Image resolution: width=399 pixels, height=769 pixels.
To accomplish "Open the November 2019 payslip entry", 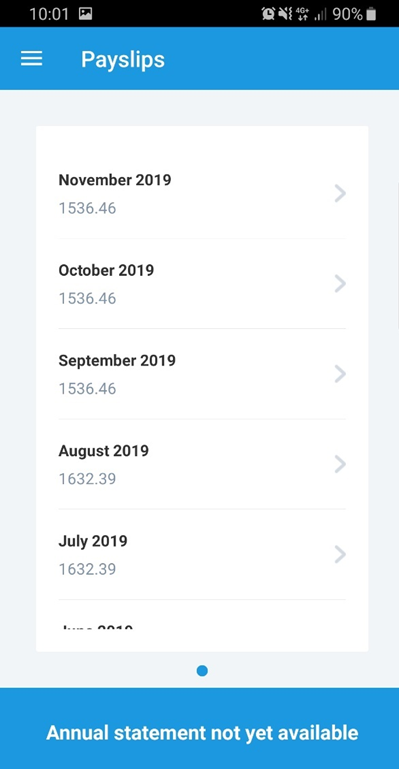I will [x=202, y=194].
